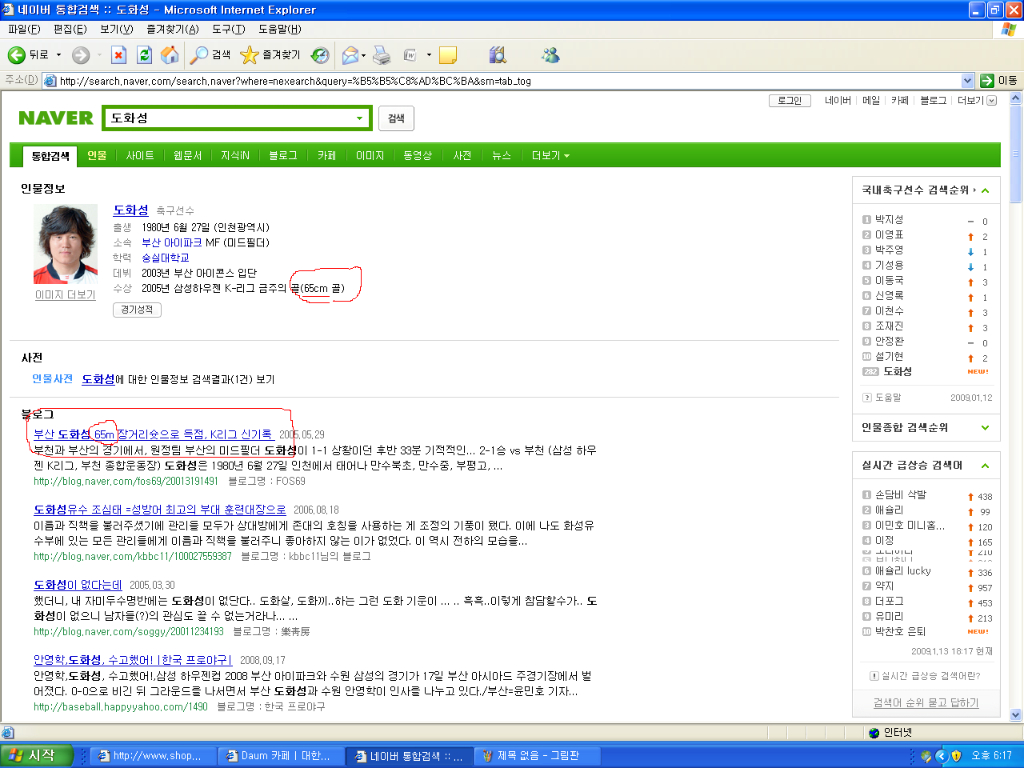
Task: Click the Edit document toolbar icon
Action: [410, 55]
